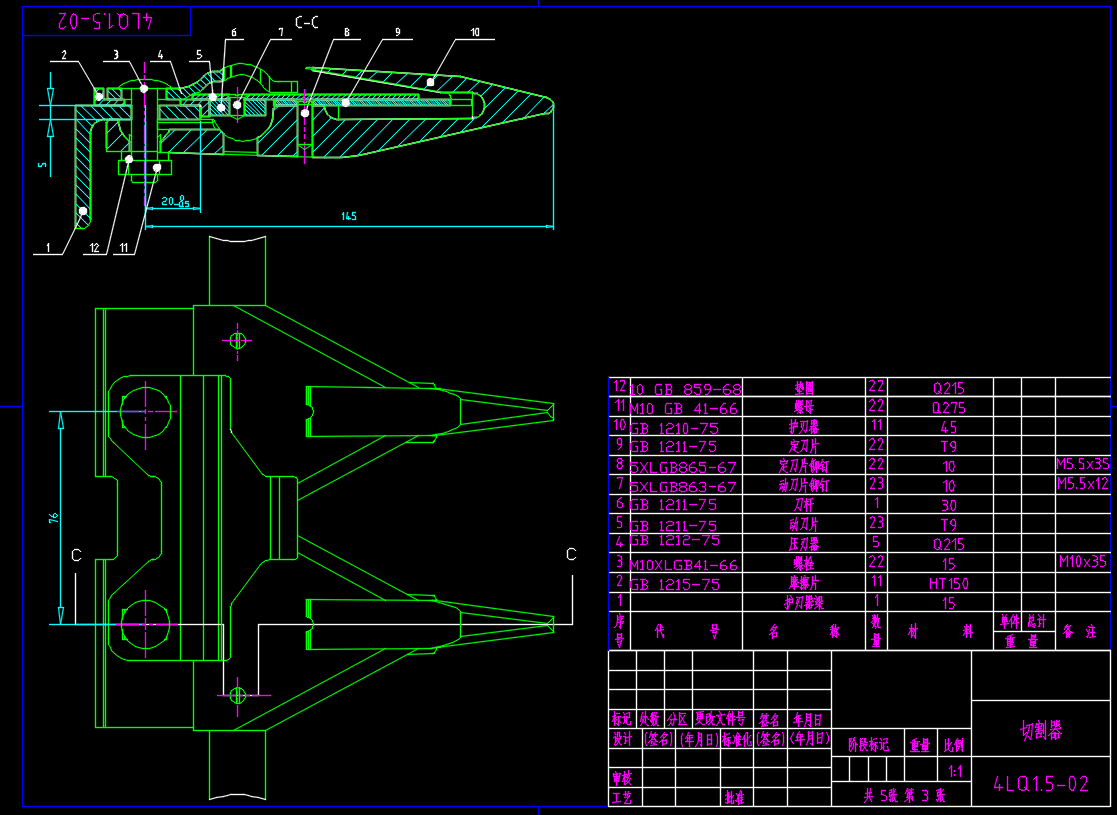Click the 'M10 GB 41-66' code cell

(684, 408)
